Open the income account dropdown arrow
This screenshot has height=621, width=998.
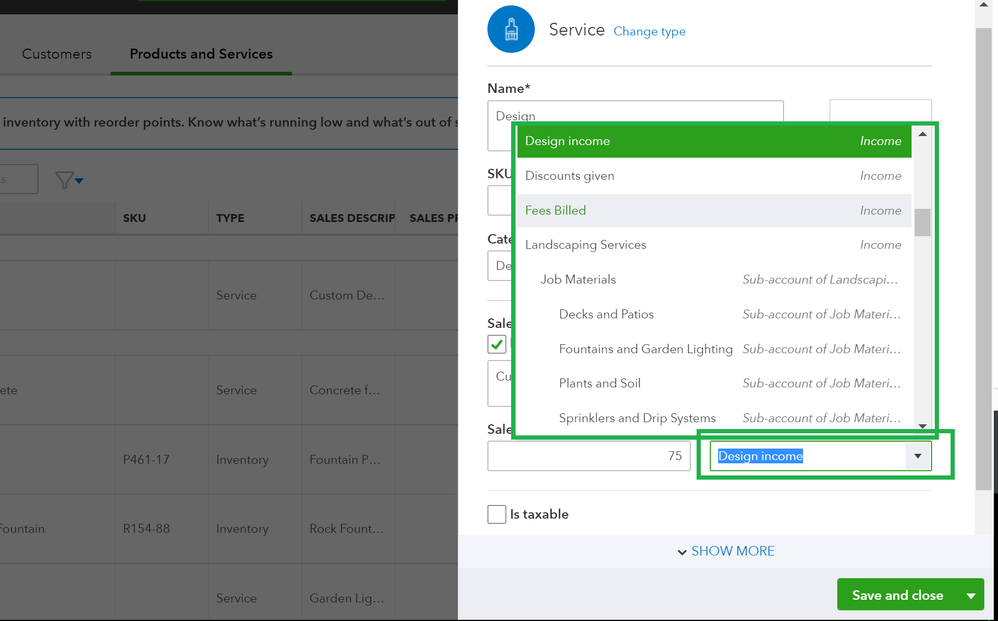[917, 456]
